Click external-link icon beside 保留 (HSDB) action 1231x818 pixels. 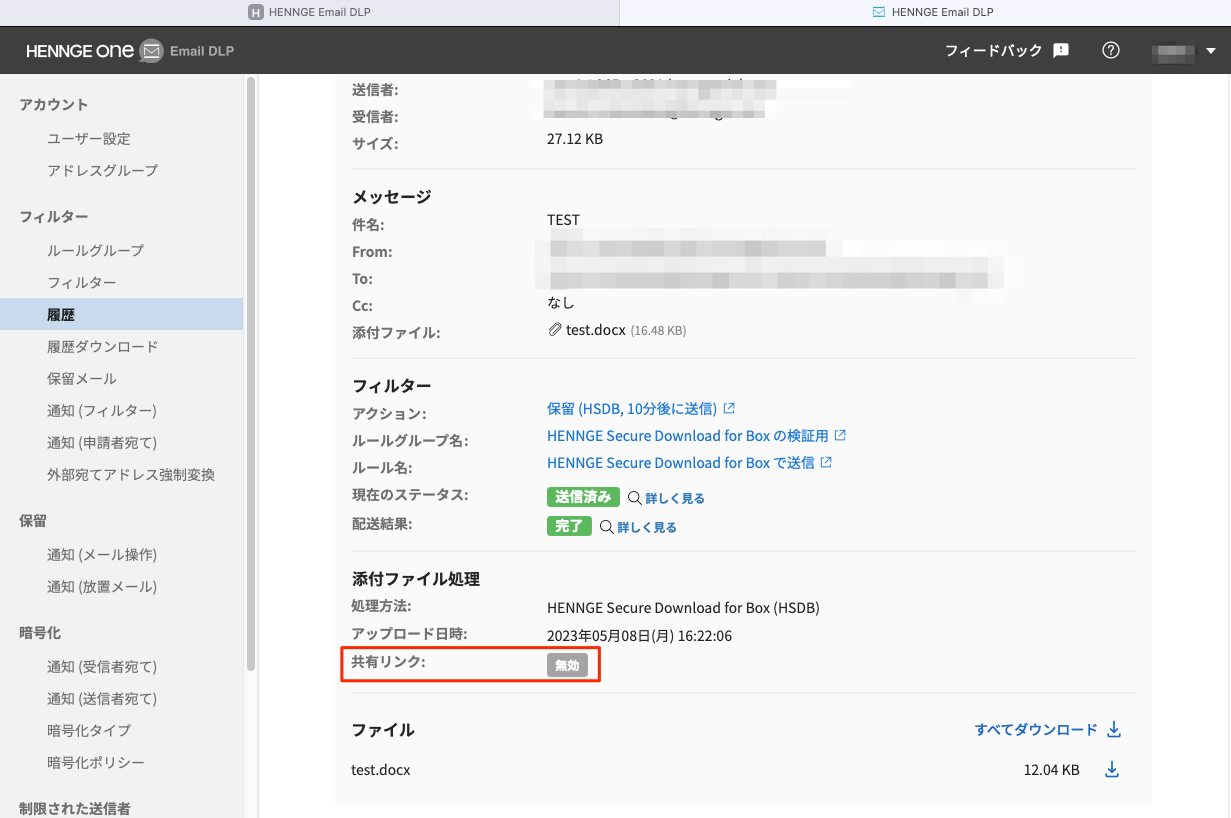tap(729, 408)
